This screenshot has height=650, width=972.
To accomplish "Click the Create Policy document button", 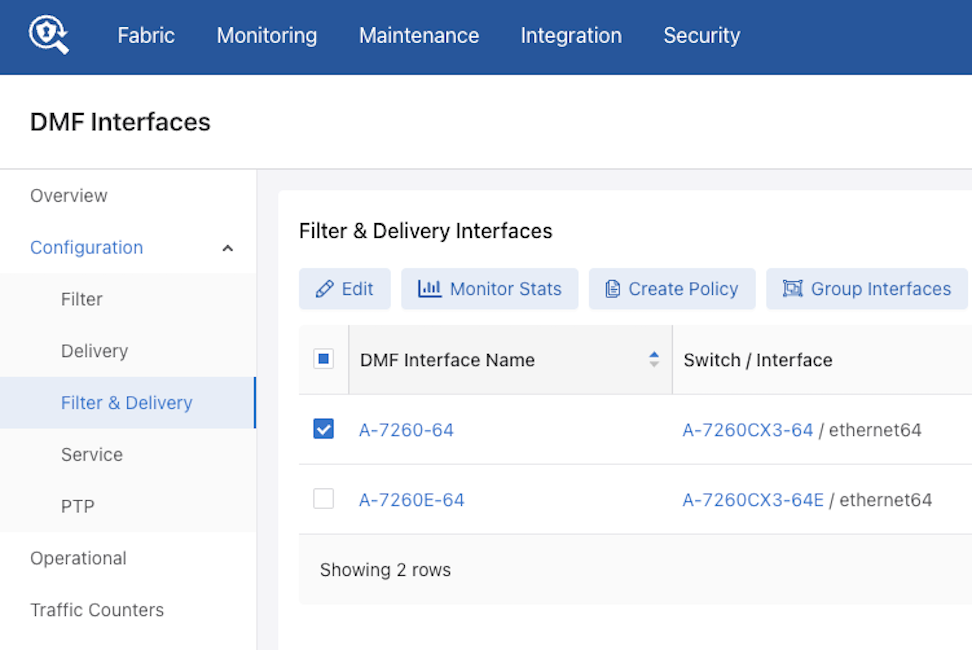I will [671, 289].
